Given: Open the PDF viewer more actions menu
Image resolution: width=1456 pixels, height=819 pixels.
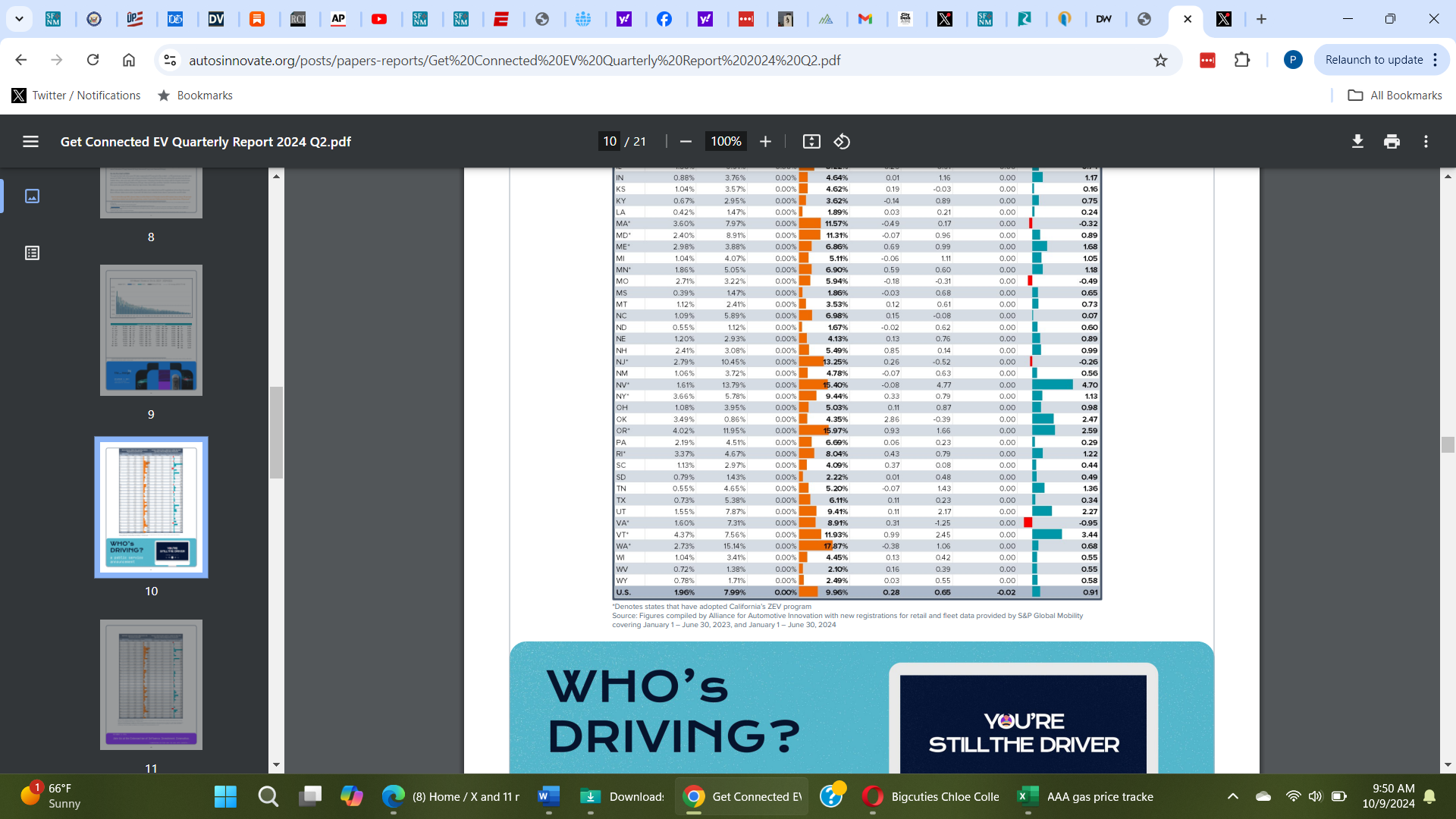Looking at the screenshot, I should (1426, 142).
